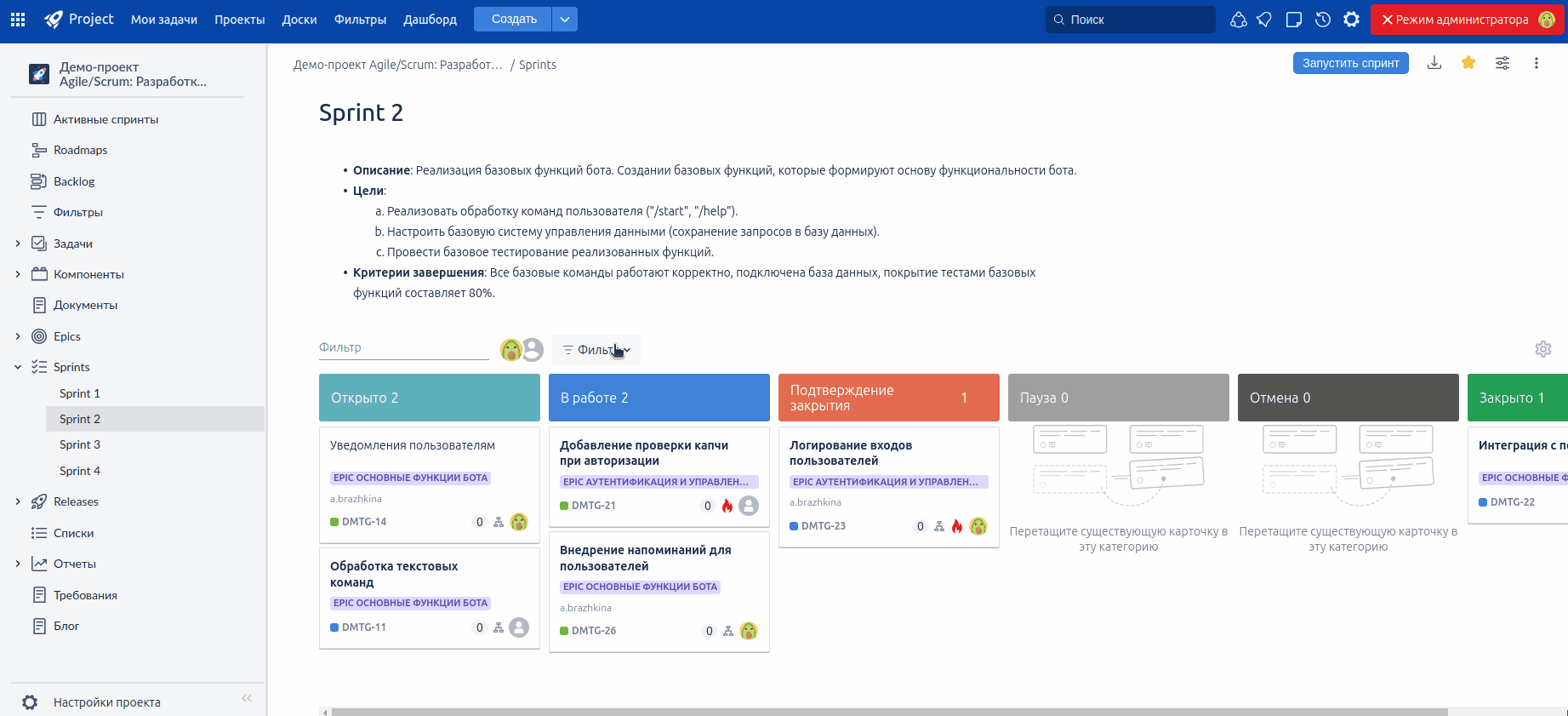This screenshot has width=1568, height=716.
Task: Toggle the gray unassigned user avatar filter
Action: click(533, 350)
